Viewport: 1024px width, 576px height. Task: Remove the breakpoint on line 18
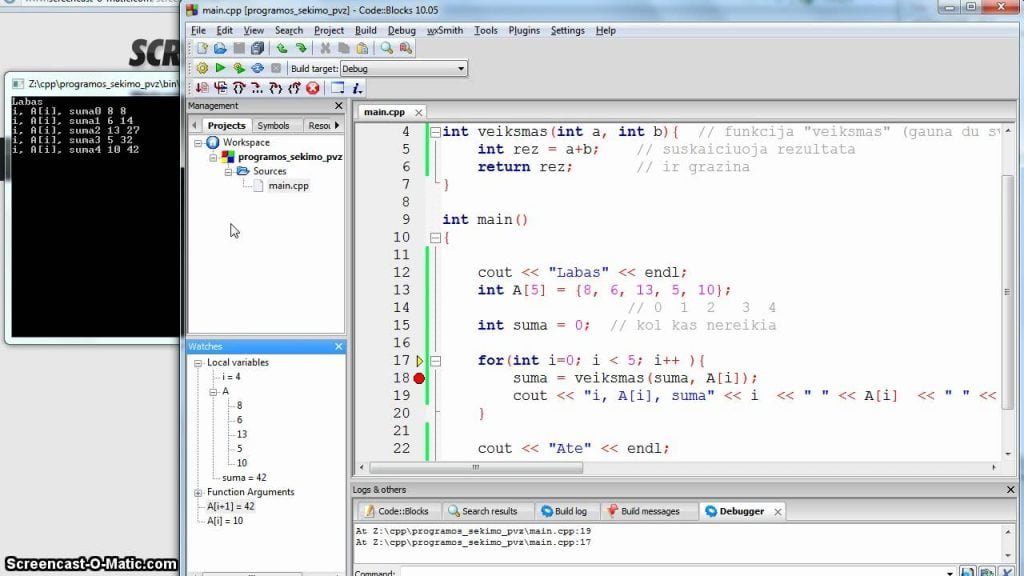coord(419,378)
